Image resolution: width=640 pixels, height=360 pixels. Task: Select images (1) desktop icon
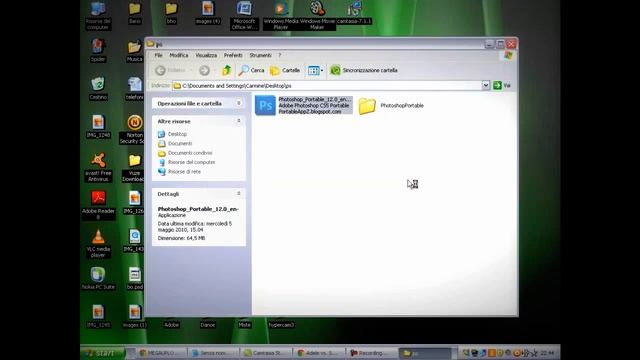pos(134,316)
